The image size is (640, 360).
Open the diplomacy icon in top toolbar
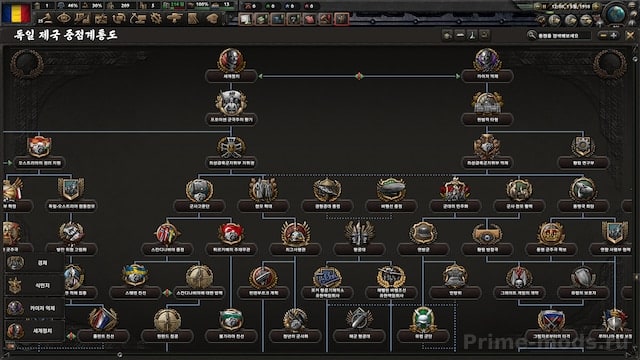101,18
